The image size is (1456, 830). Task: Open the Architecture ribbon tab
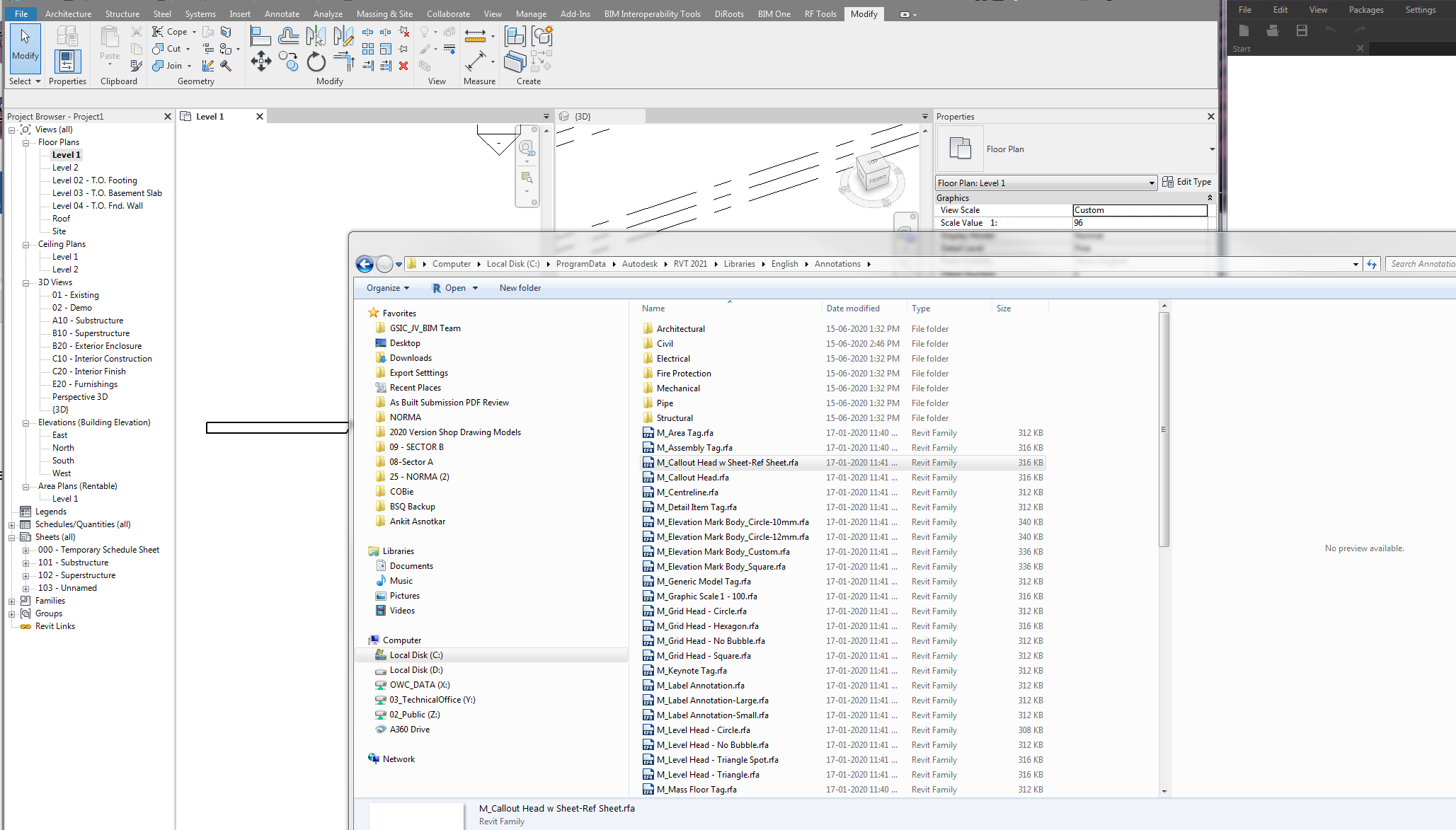pos(68,13)
